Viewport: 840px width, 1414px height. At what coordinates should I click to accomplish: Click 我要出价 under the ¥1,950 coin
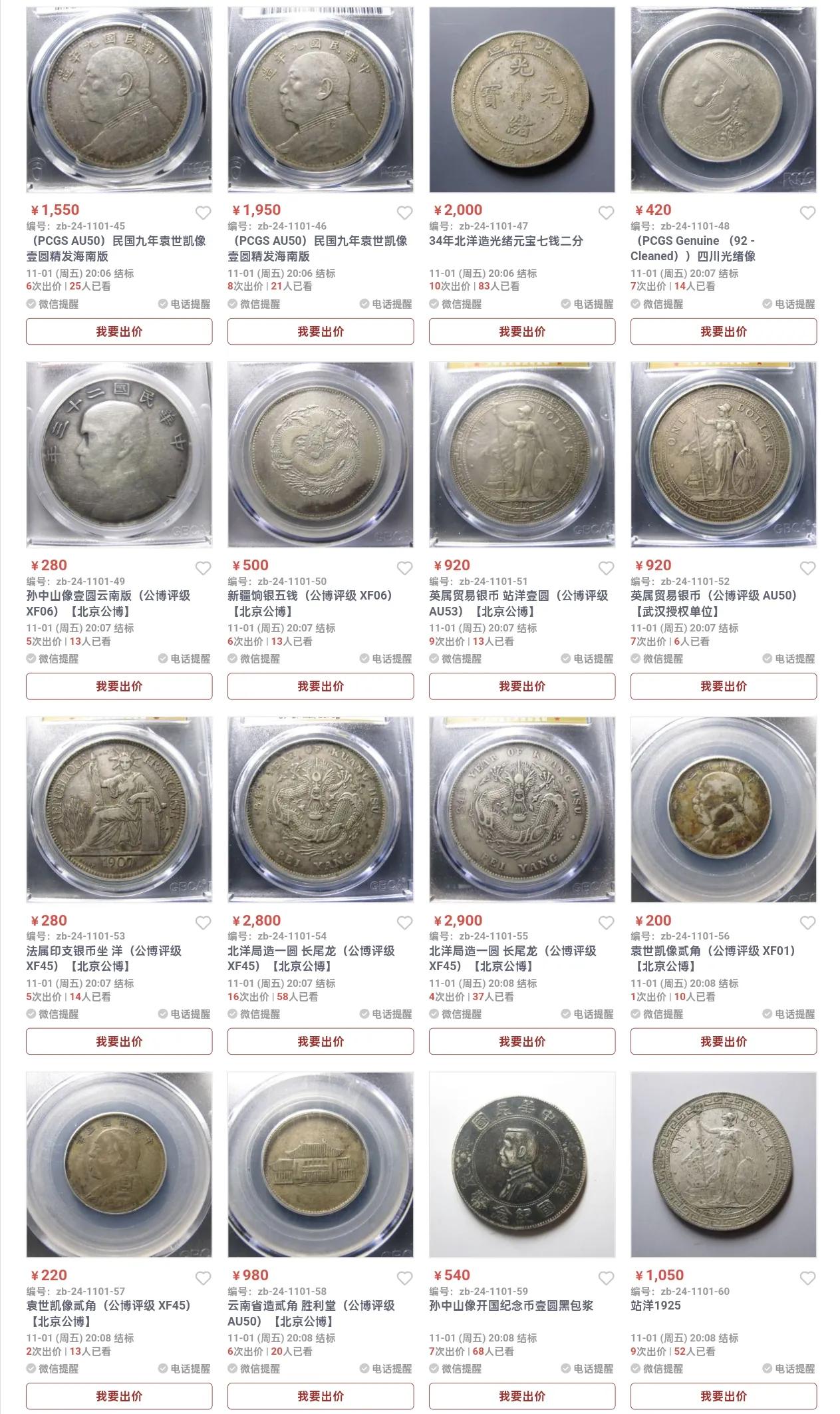321,331
